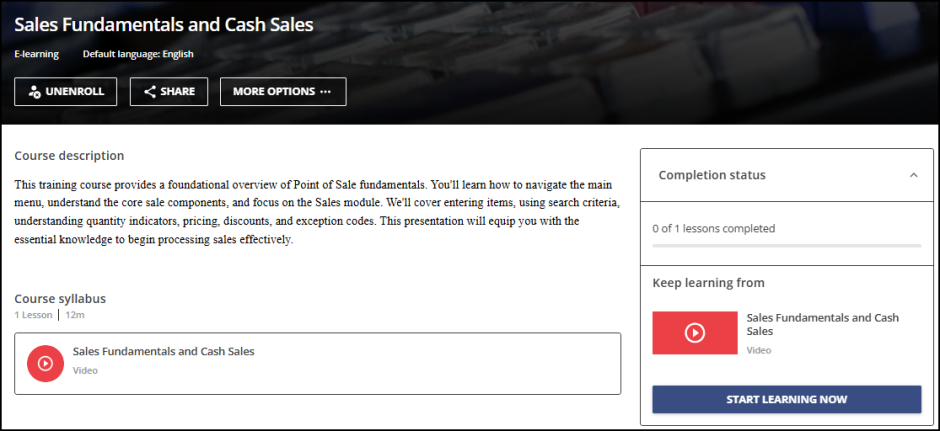Click the share network icon
The width and height of the screenshot is (940, 431).
click(x=150, y=92)
